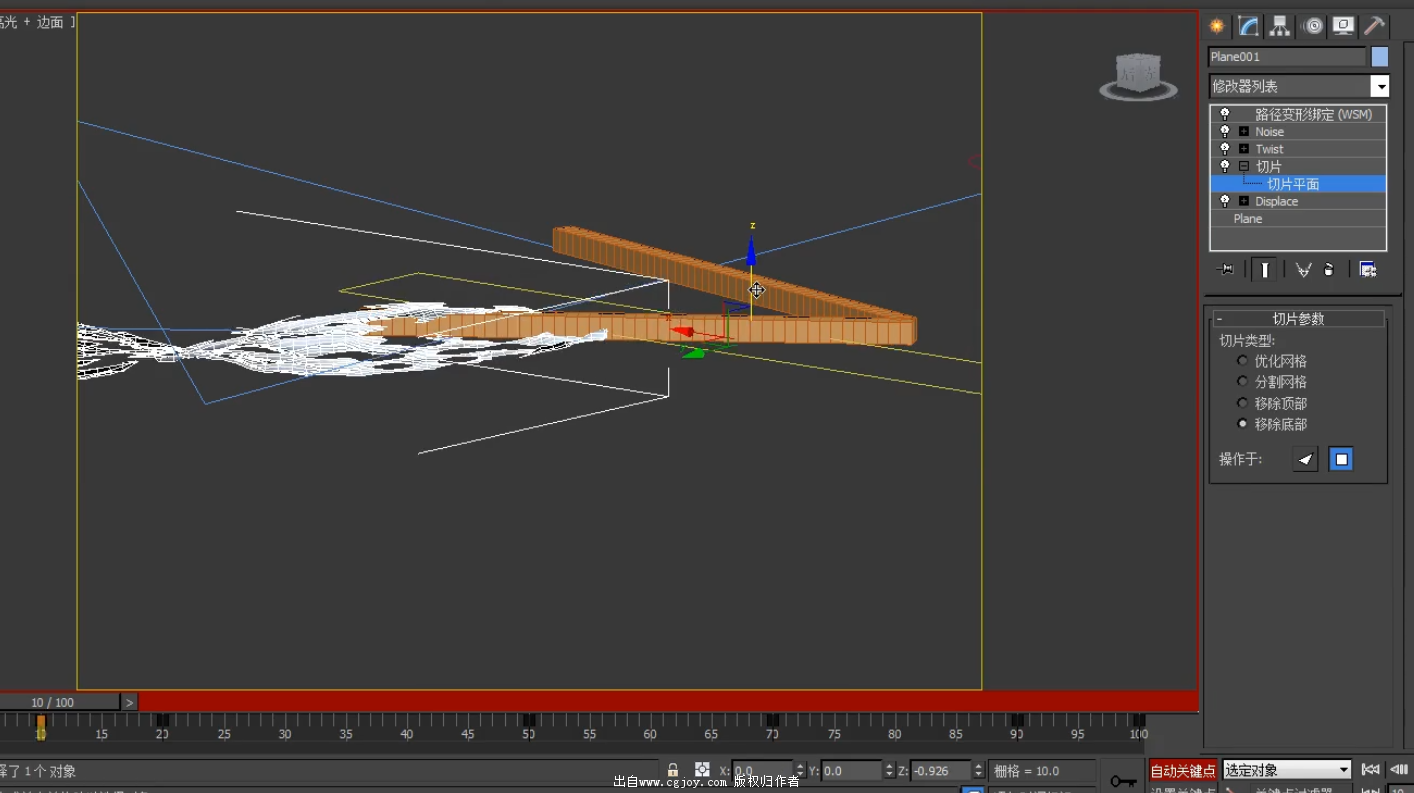
Task: Choose operate-on polygons square icon
Action: [x=1342, y=459]
